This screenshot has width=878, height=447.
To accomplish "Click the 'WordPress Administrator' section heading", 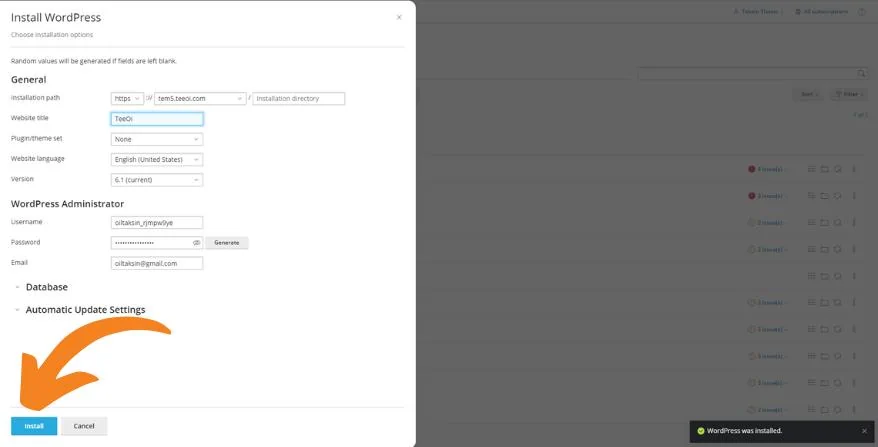I will pyautogui.click(x=67, y=204).
